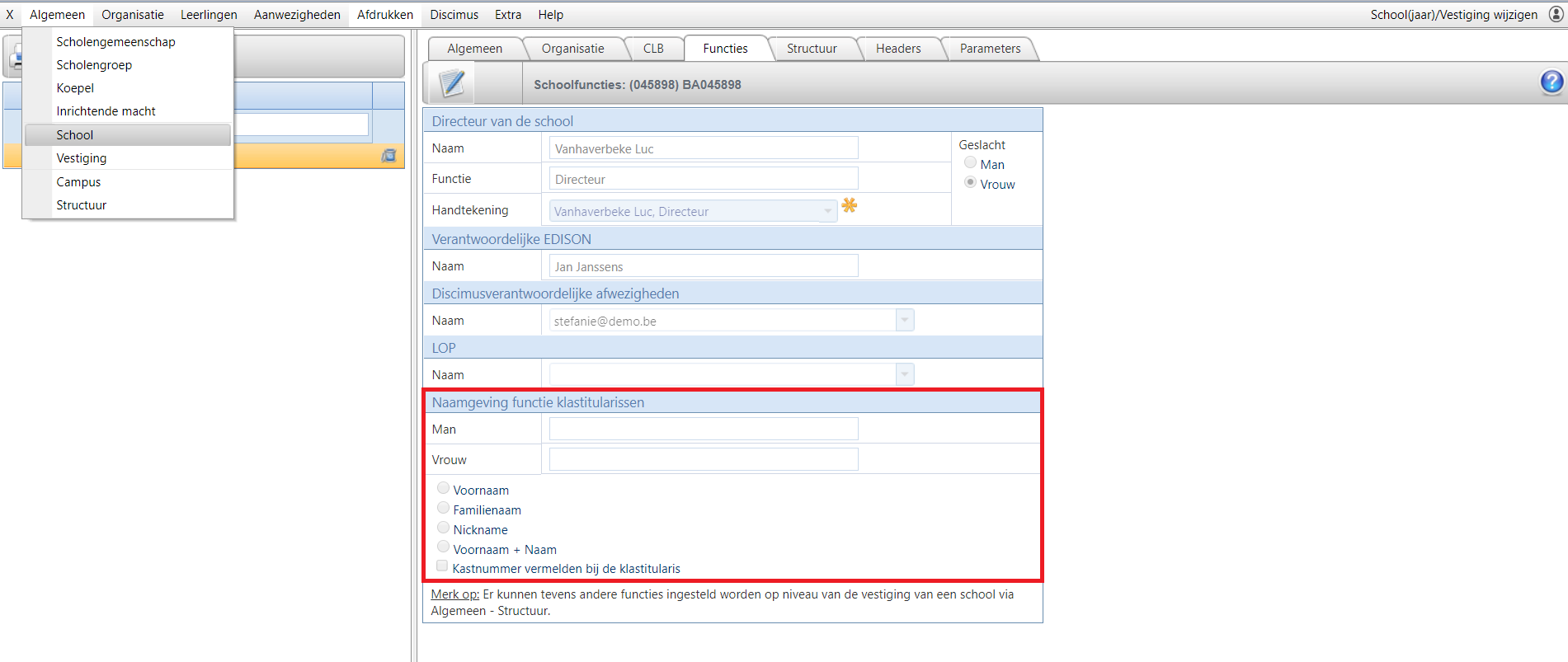Switch to the Headers tab
Screen dimensions: 1568x662
(x=898, y=49)
